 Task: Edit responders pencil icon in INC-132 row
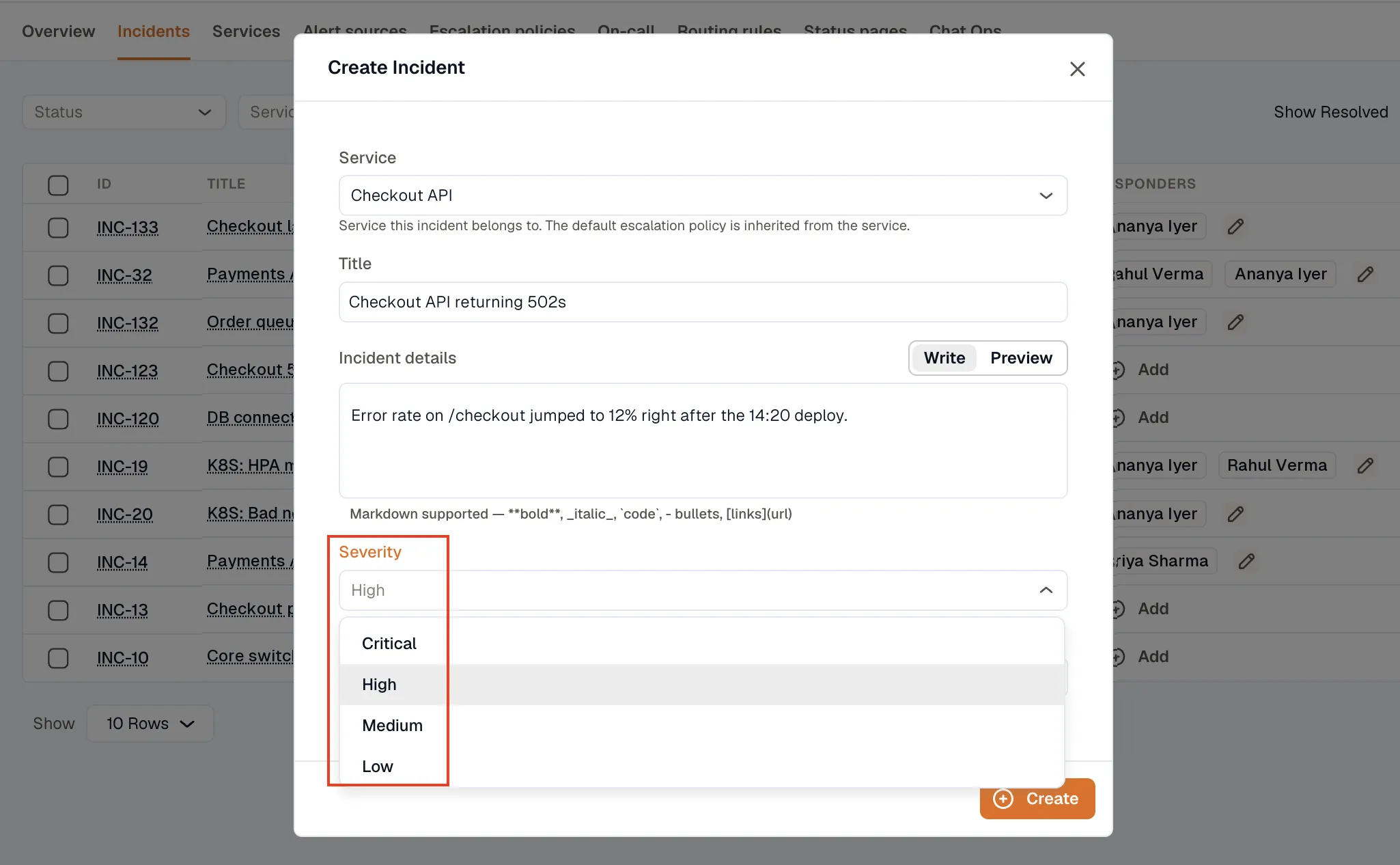pyautogui.click(x=1235, y=322)
